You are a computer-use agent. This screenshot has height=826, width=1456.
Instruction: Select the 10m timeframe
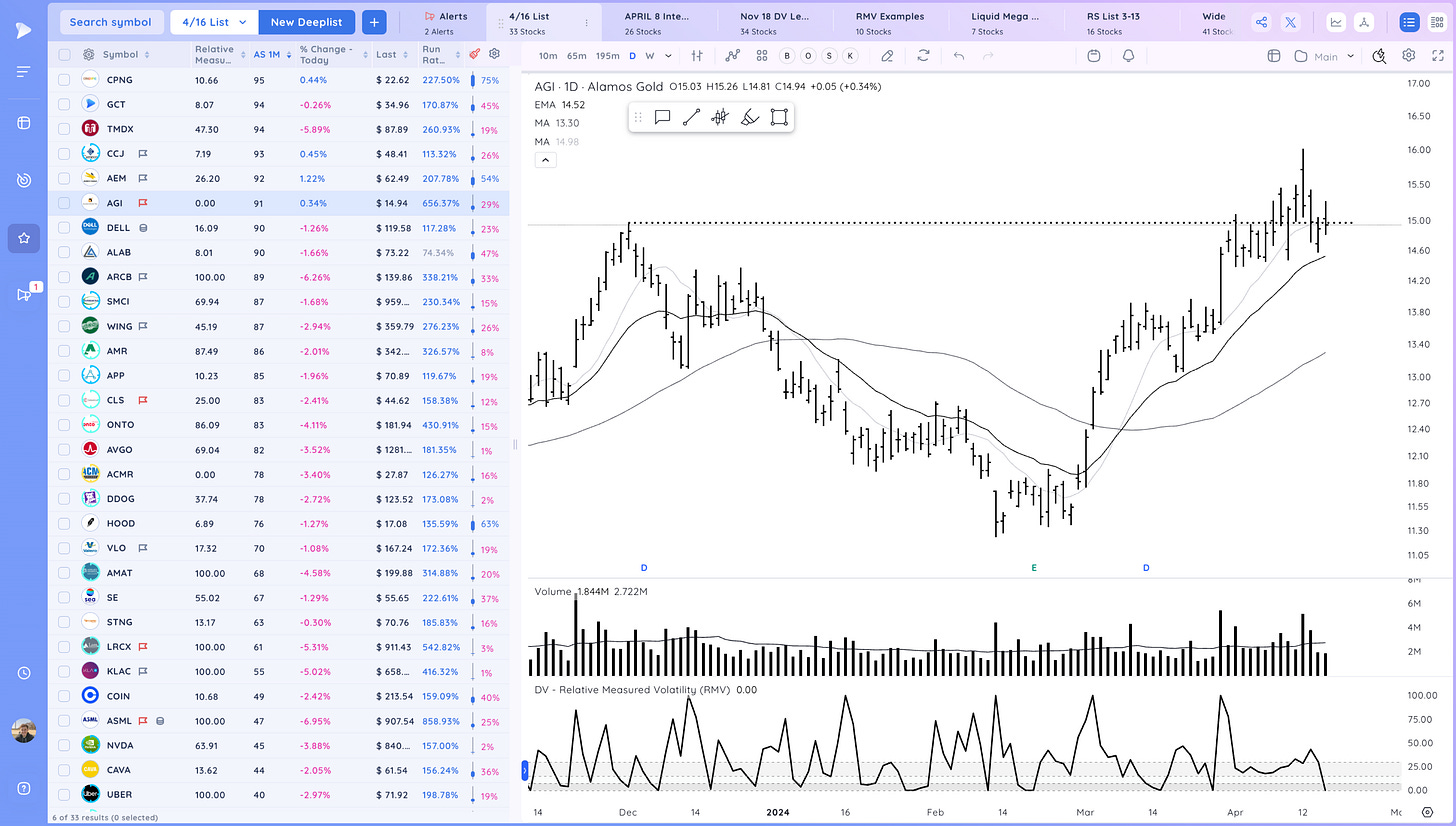(548, 56)
